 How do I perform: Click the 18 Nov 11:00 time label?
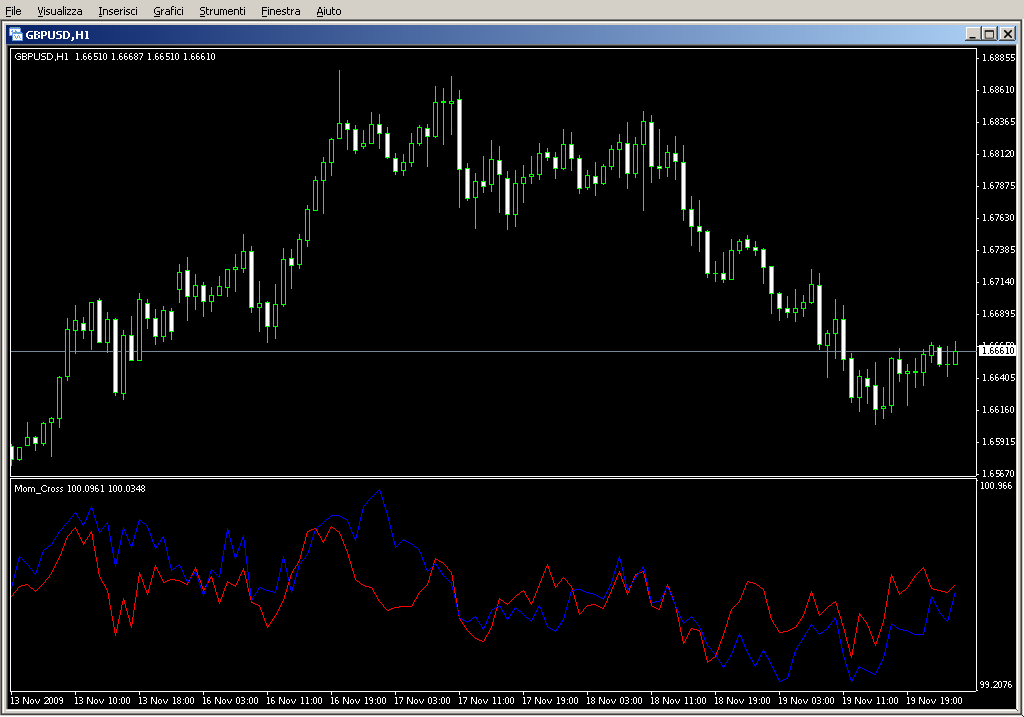(678, 701)
